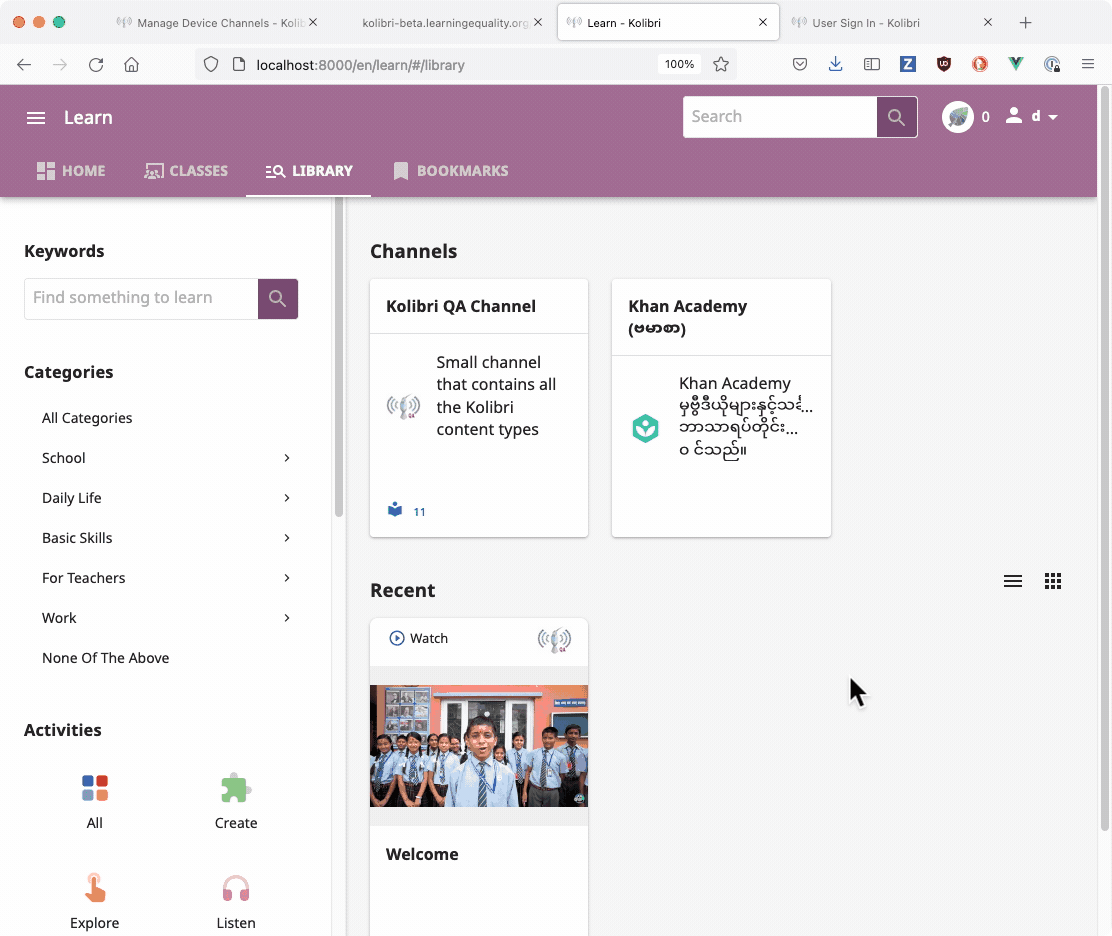This screenshot has width=1112, height=936.
Task: Save page to Pocket icon
Action: tap(800, 65)
